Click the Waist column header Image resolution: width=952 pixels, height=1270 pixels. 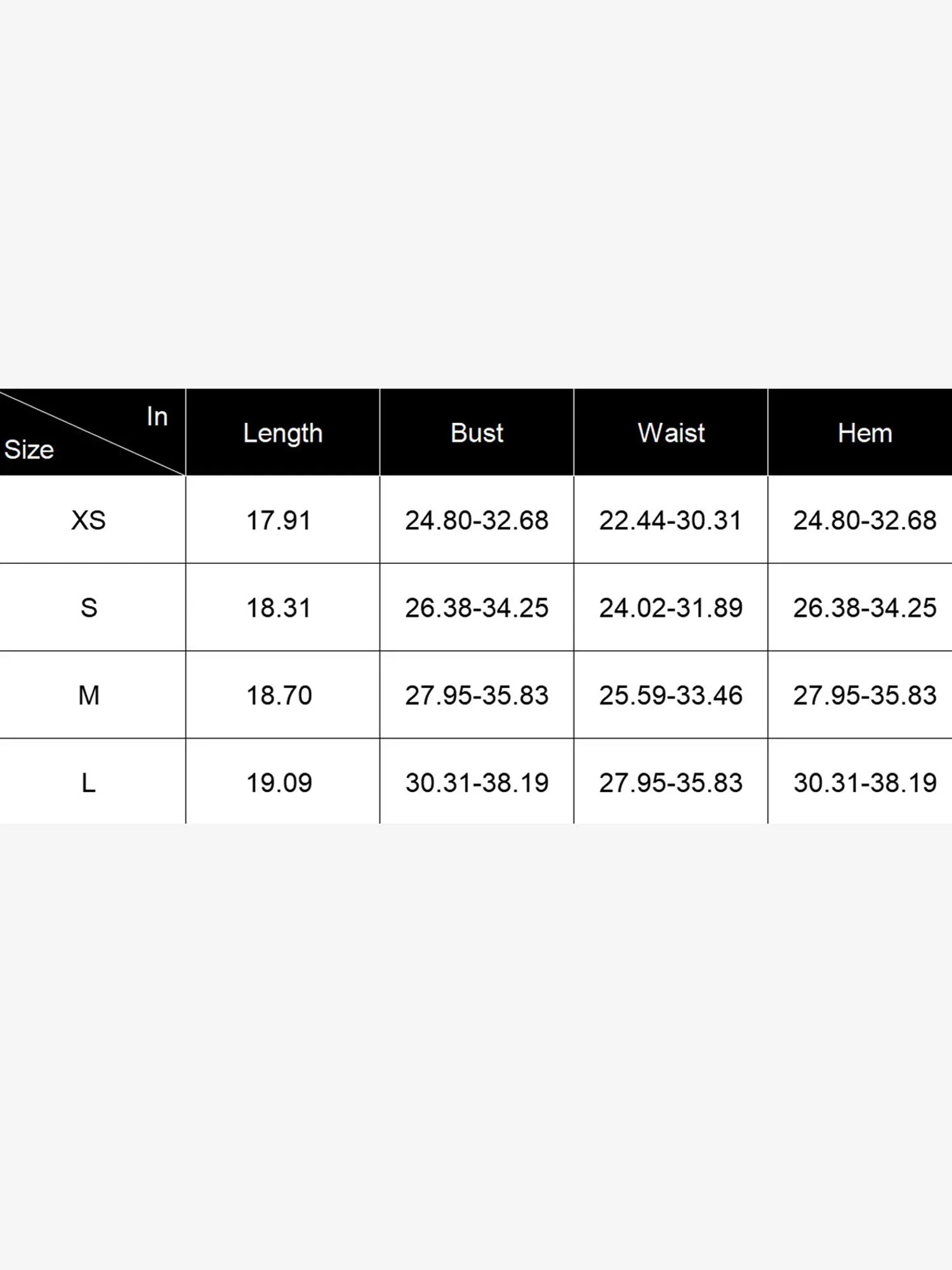[x=671, y=433]
